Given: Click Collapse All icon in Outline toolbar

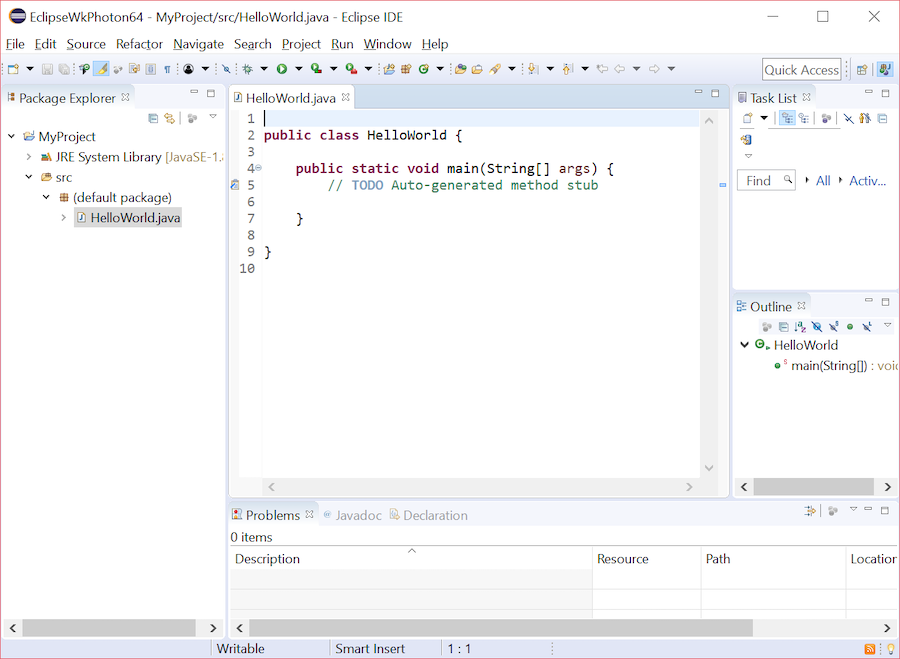Looking at the screenshot, I should 783,327.
